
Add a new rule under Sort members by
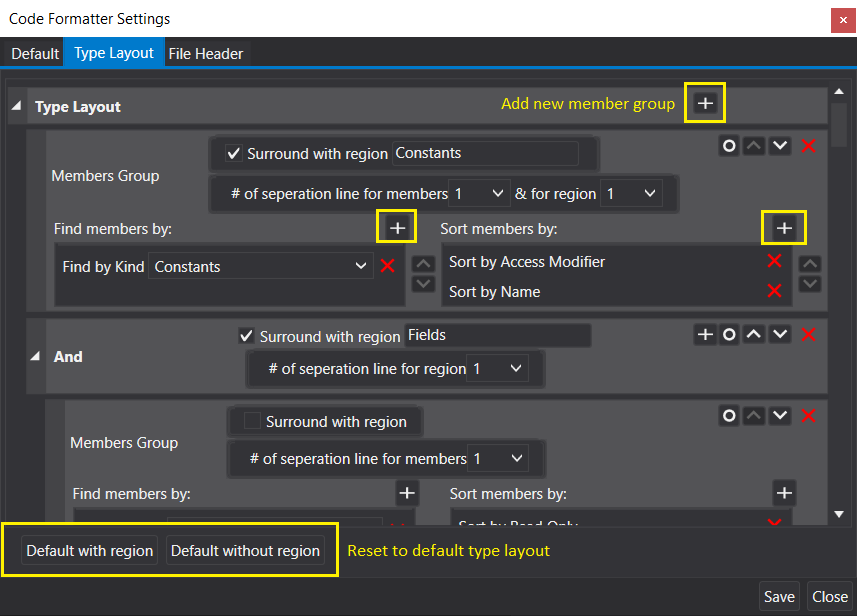[784, 227]
